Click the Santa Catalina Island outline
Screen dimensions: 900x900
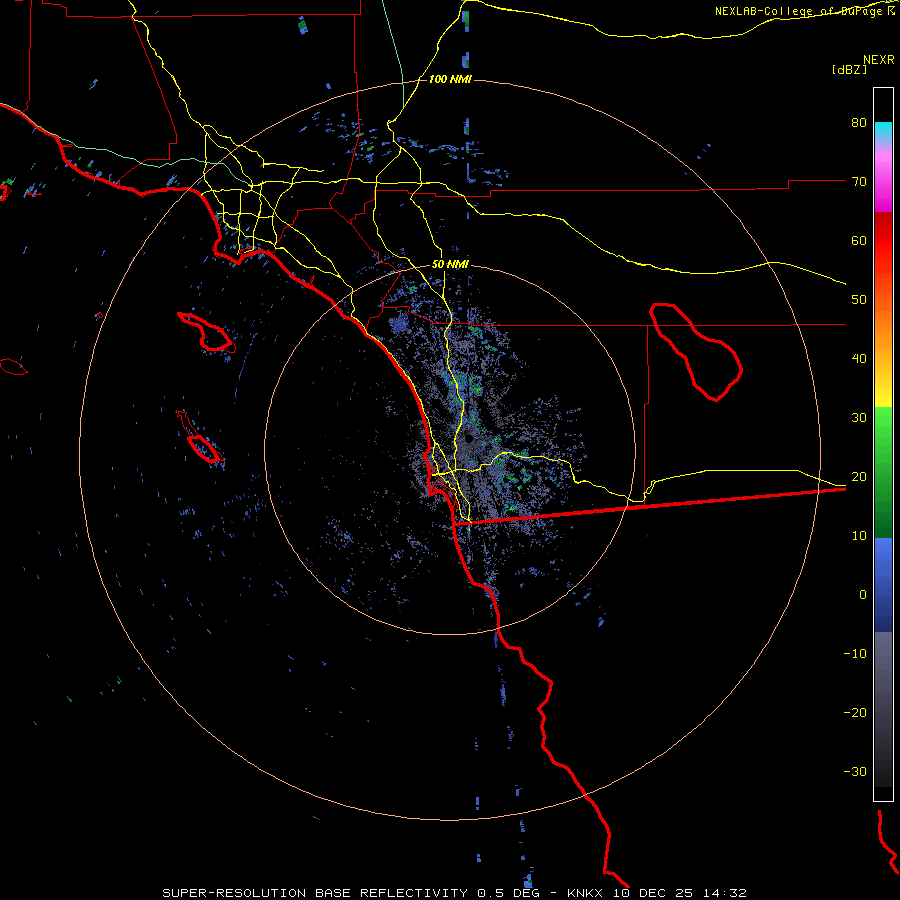point(207,332)
